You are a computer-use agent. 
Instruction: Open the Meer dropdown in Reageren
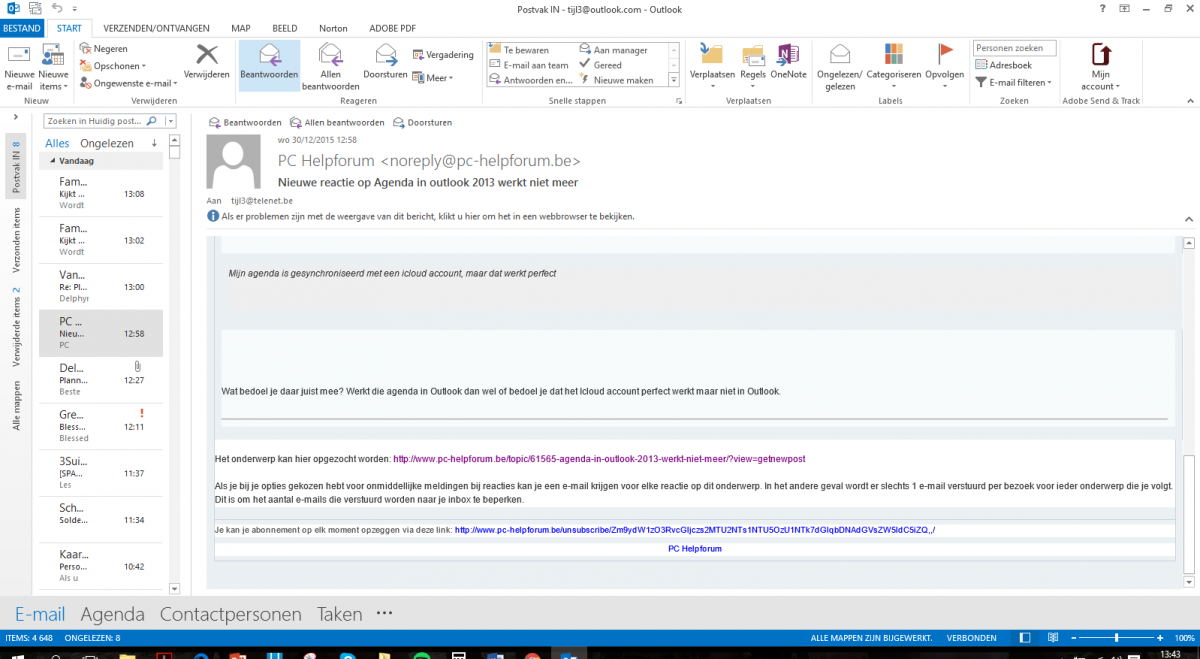pos(433,77)
